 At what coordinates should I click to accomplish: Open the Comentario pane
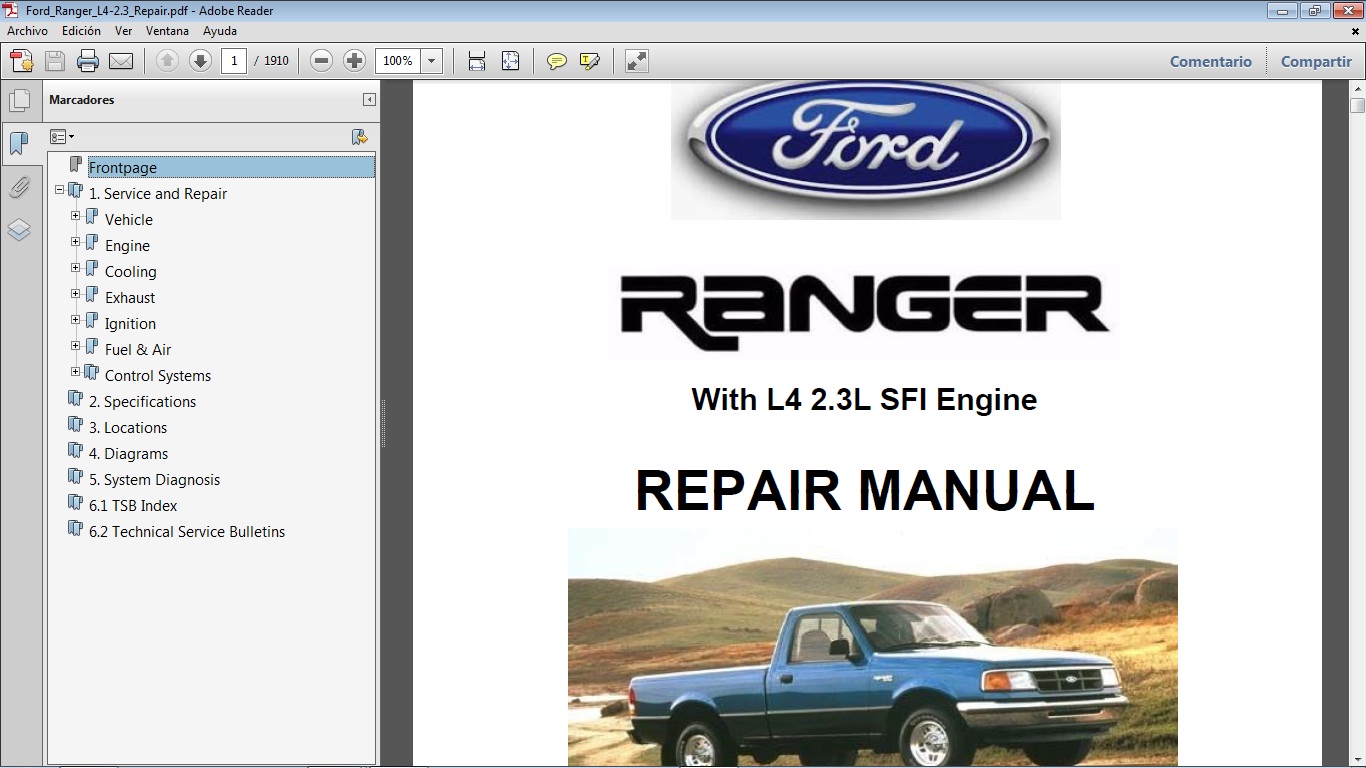[1211, 61]
